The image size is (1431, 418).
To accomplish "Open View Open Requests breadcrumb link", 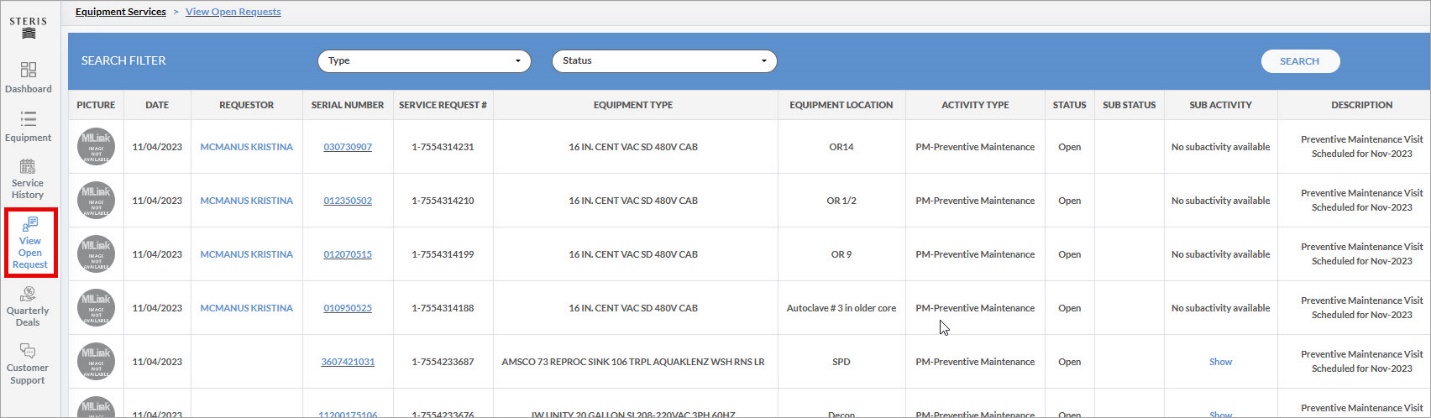I will click(233, 12).
